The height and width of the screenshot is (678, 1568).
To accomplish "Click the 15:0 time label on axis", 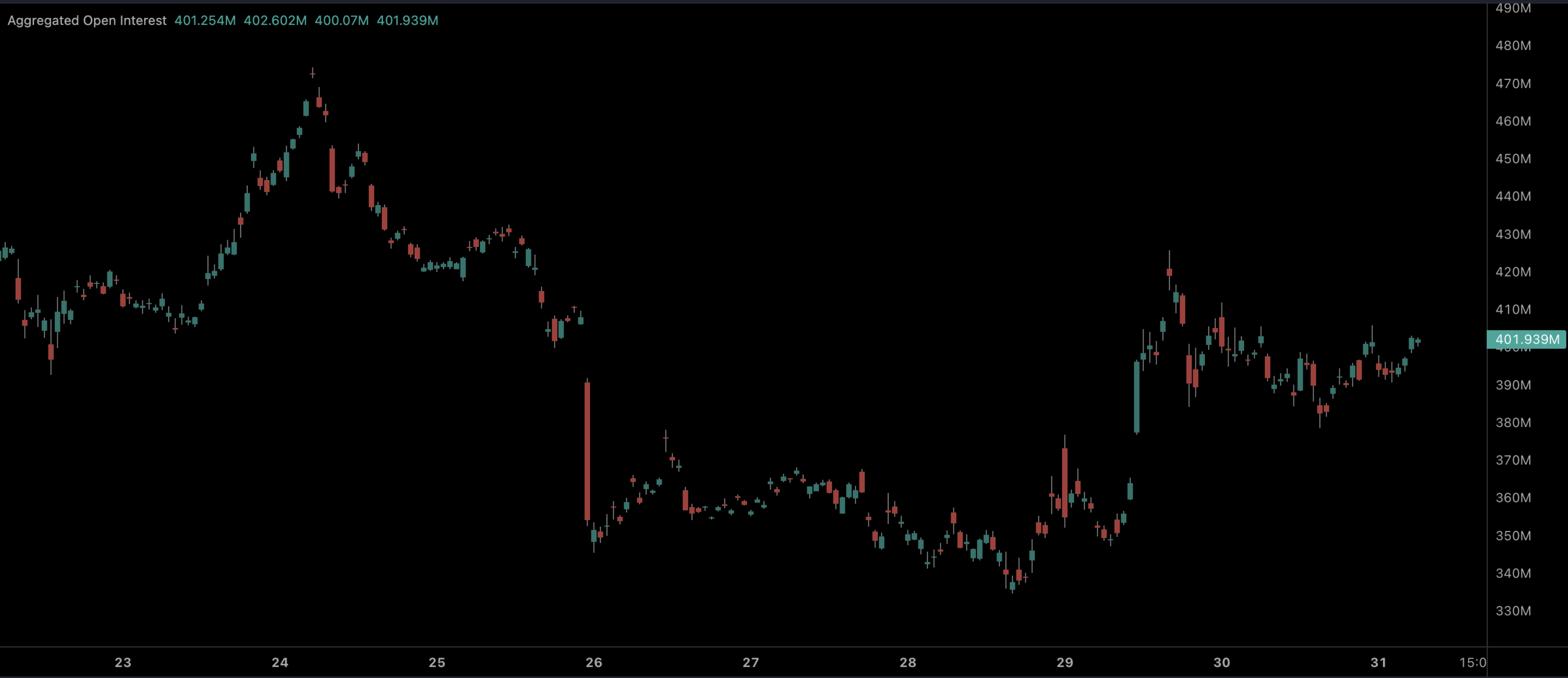I will (1472, 662).
